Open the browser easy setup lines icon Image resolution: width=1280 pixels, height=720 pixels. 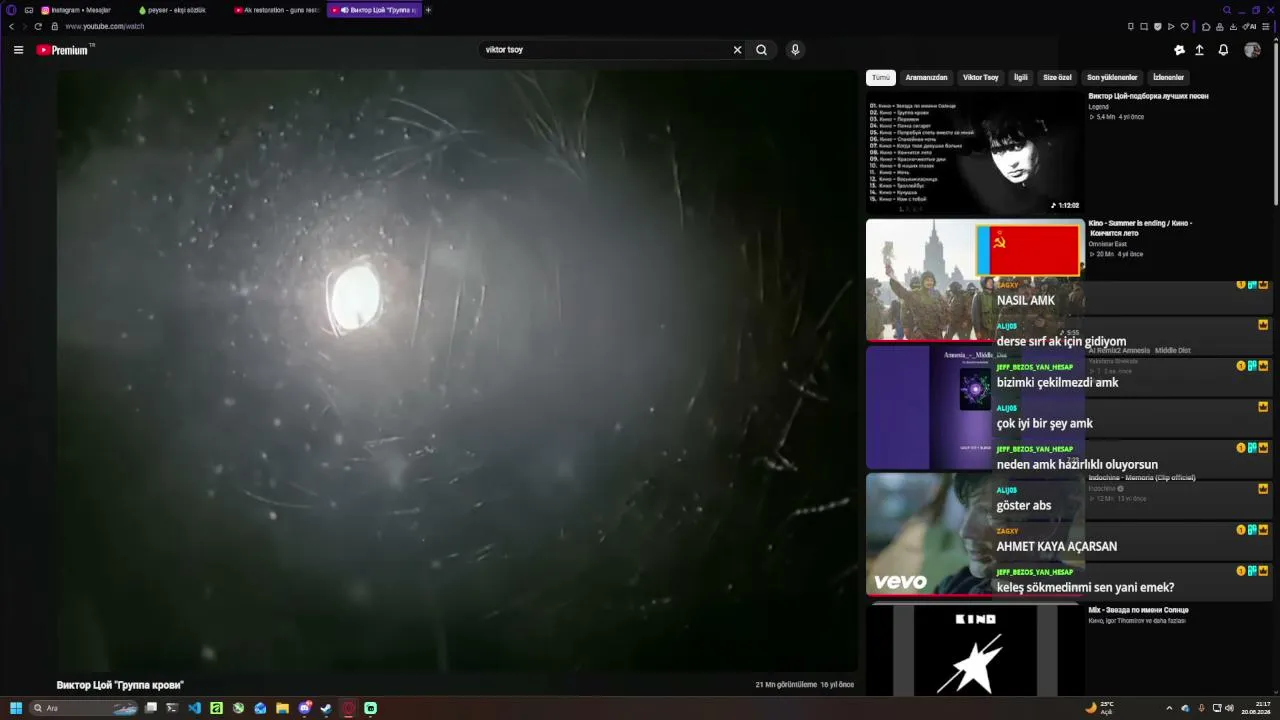point(1268,26)
